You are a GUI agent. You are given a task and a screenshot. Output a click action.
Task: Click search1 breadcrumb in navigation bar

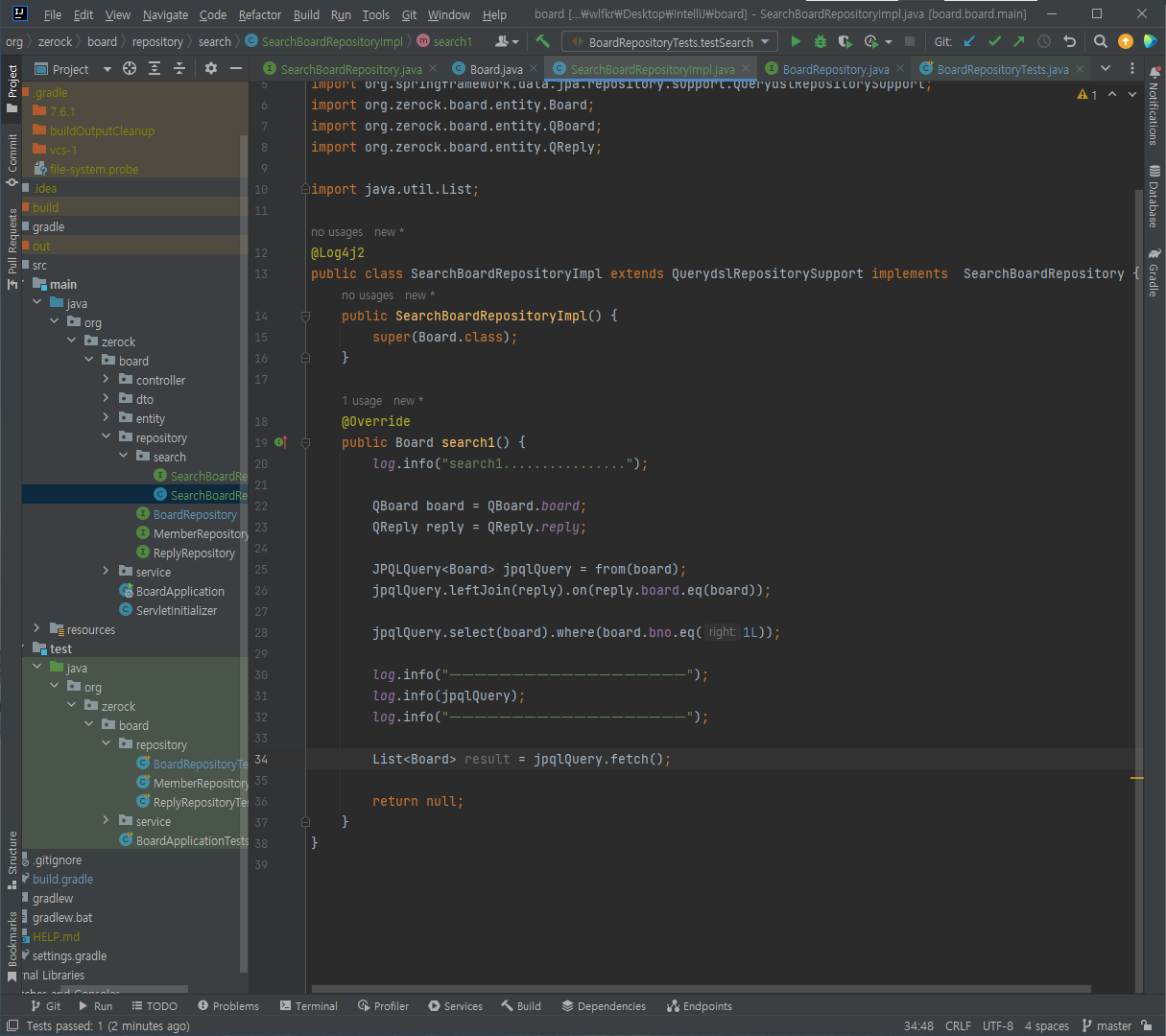pyautogui.click(x=444, y=41)
